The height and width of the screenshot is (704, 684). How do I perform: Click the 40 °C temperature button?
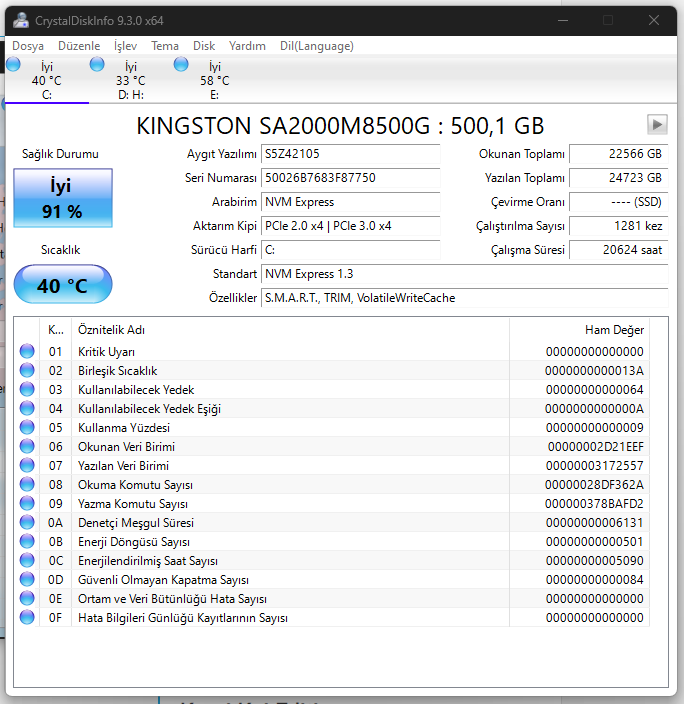pyautogui.click(x=63, y=284)
